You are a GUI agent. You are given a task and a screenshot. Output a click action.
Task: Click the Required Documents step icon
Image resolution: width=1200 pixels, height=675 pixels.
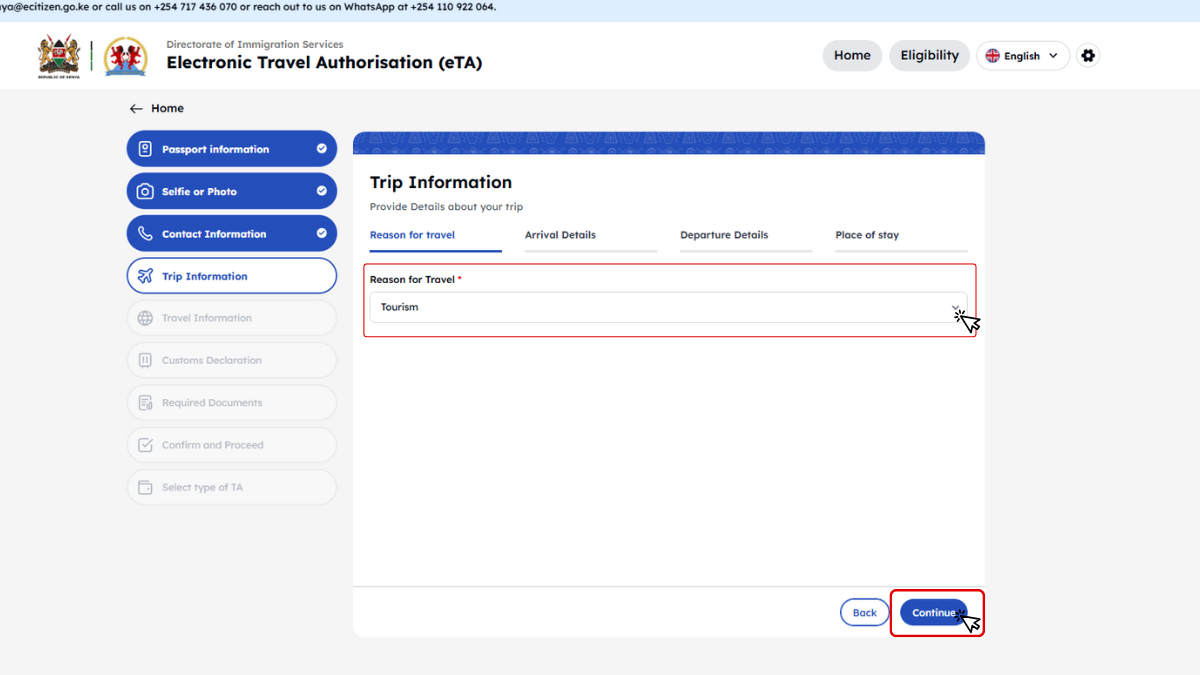[x=145, y=403]
